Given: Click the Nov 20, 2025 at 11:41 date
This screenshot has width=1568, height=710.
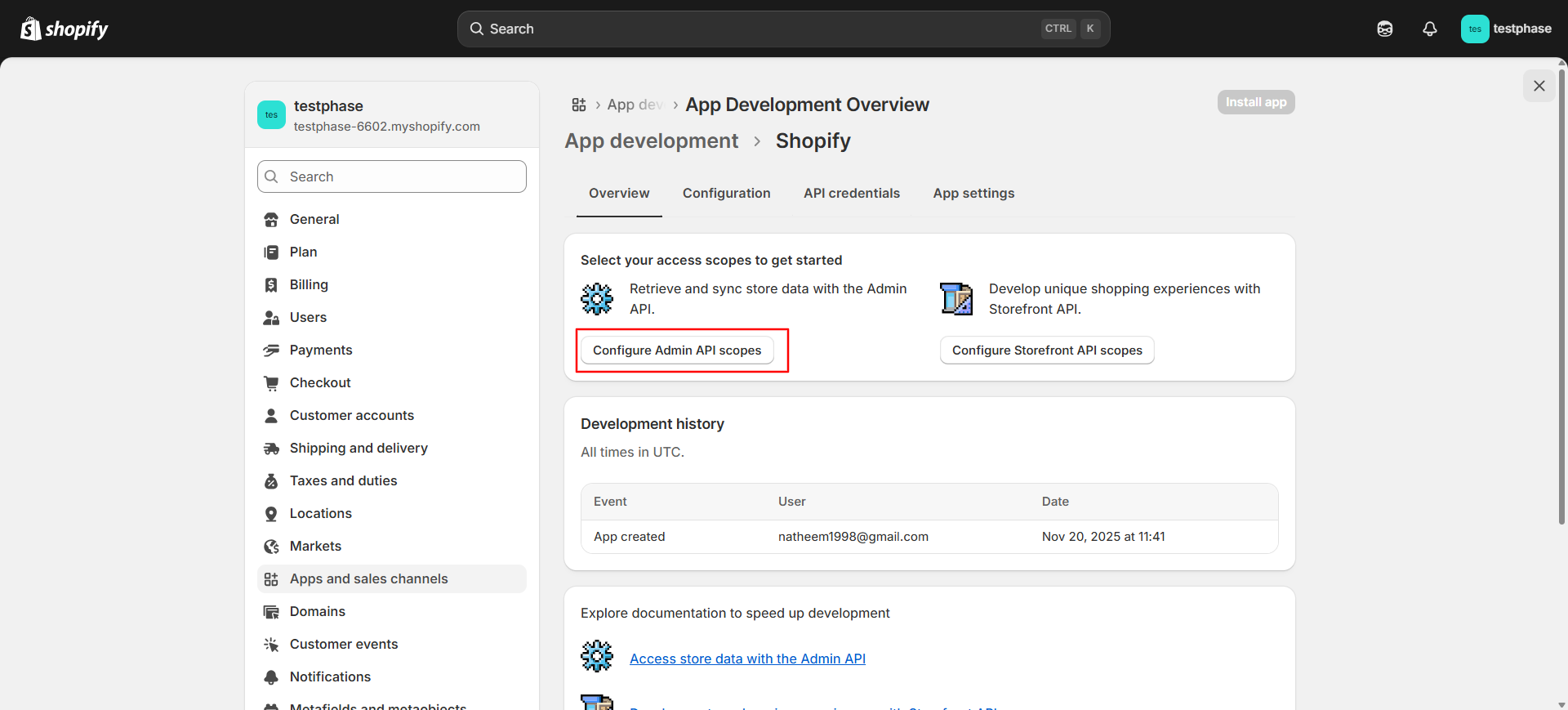Looking at the screenshot, I should coord(1103,537).
